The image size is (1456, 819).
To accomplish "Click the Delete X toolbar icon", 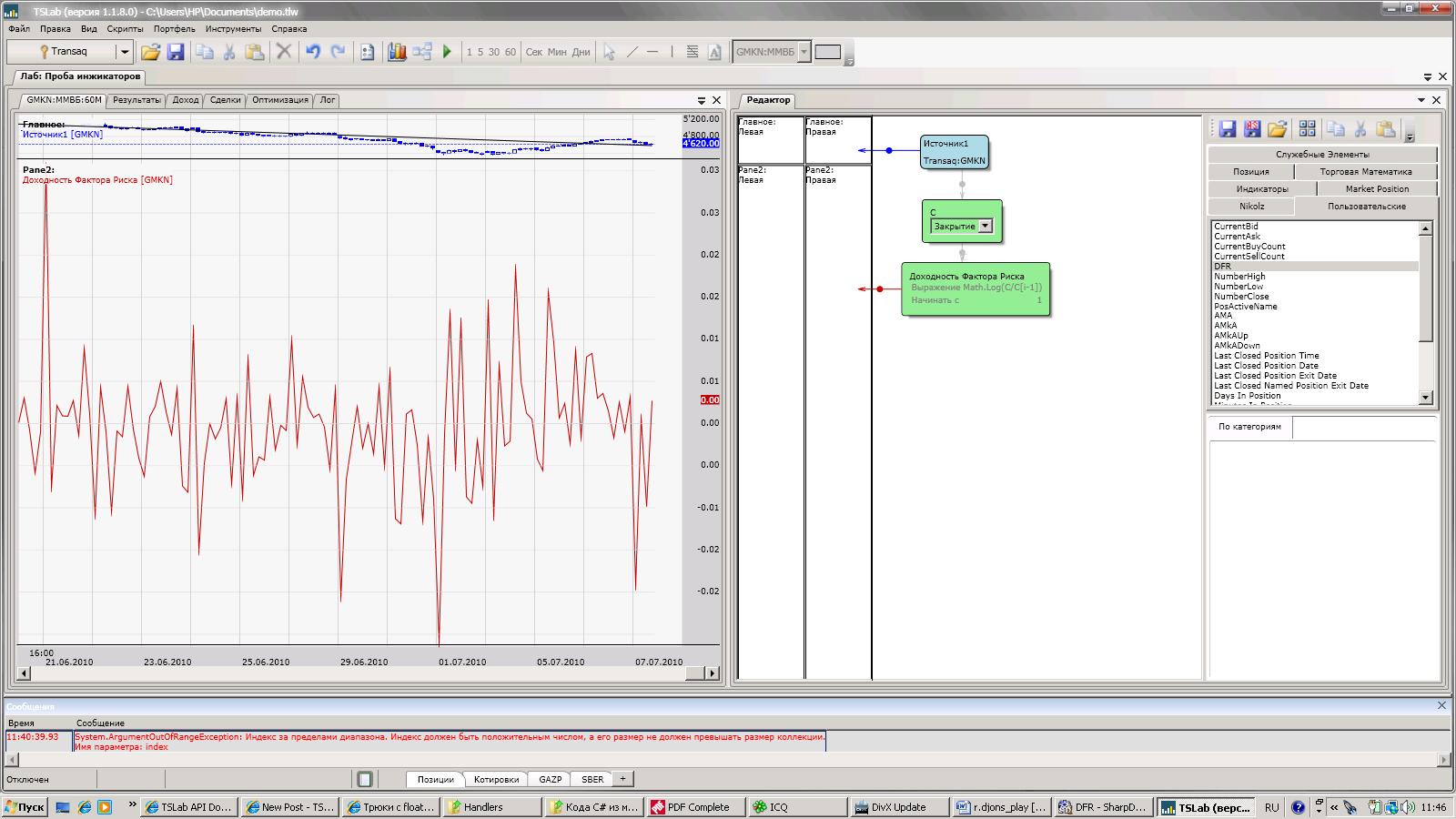I will pyautogui.click(x=284, y=52).
